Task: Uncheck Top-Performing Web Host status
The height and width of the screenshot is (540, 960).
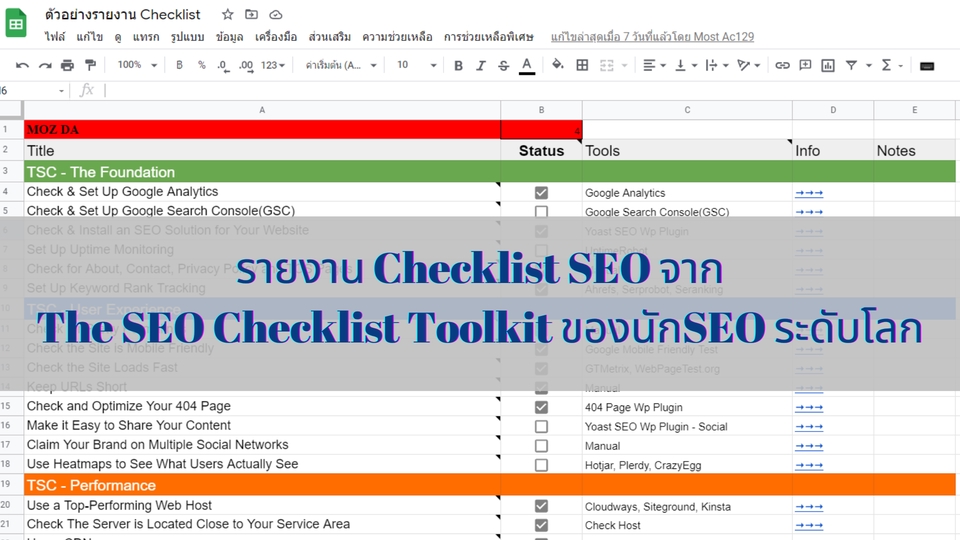Action: [541, 506]
